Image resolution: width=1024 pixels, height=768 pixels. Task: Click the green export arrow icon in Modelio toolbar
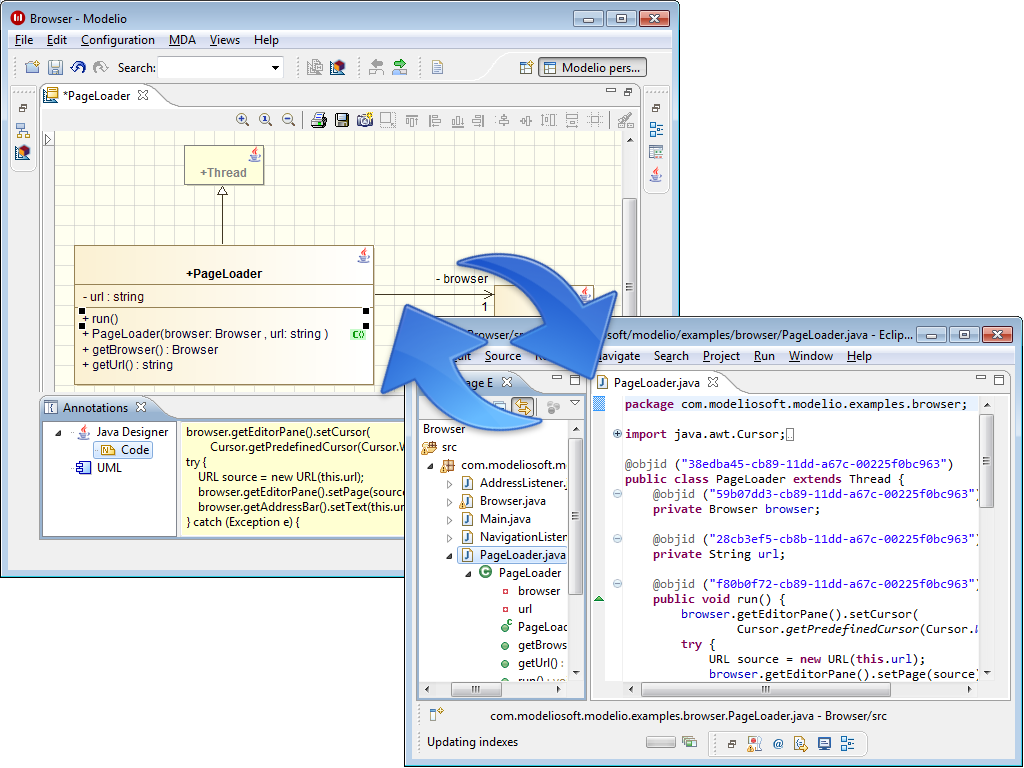pos(400,67)
